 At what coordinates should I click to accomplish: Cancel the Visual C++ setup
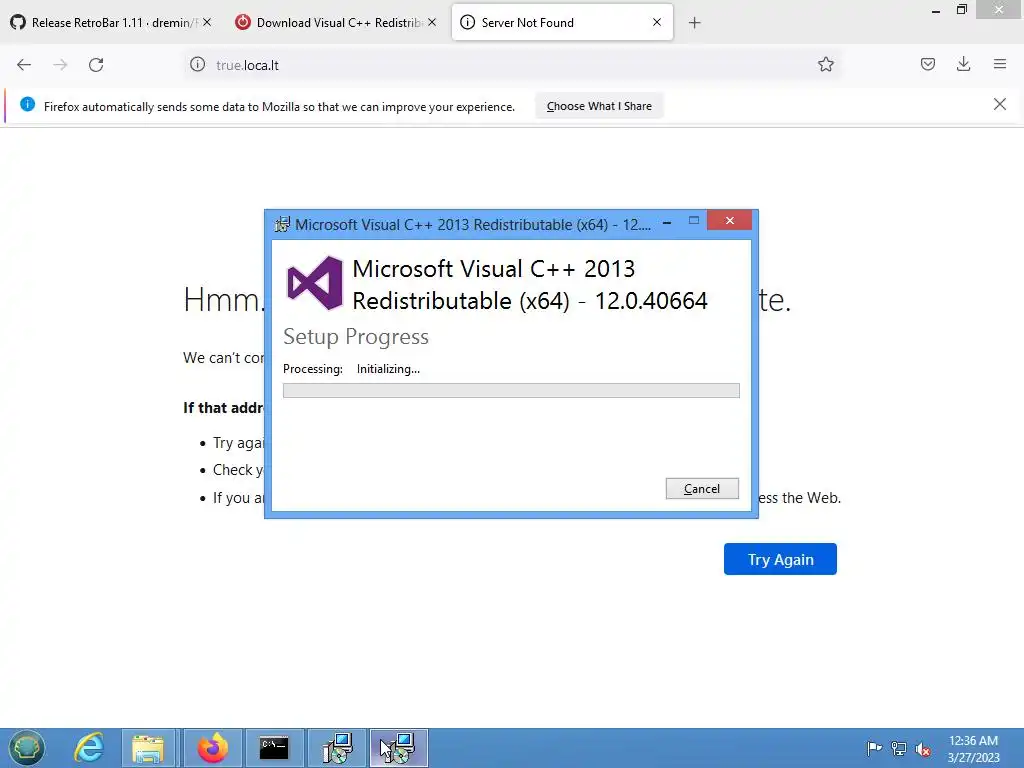702,488
